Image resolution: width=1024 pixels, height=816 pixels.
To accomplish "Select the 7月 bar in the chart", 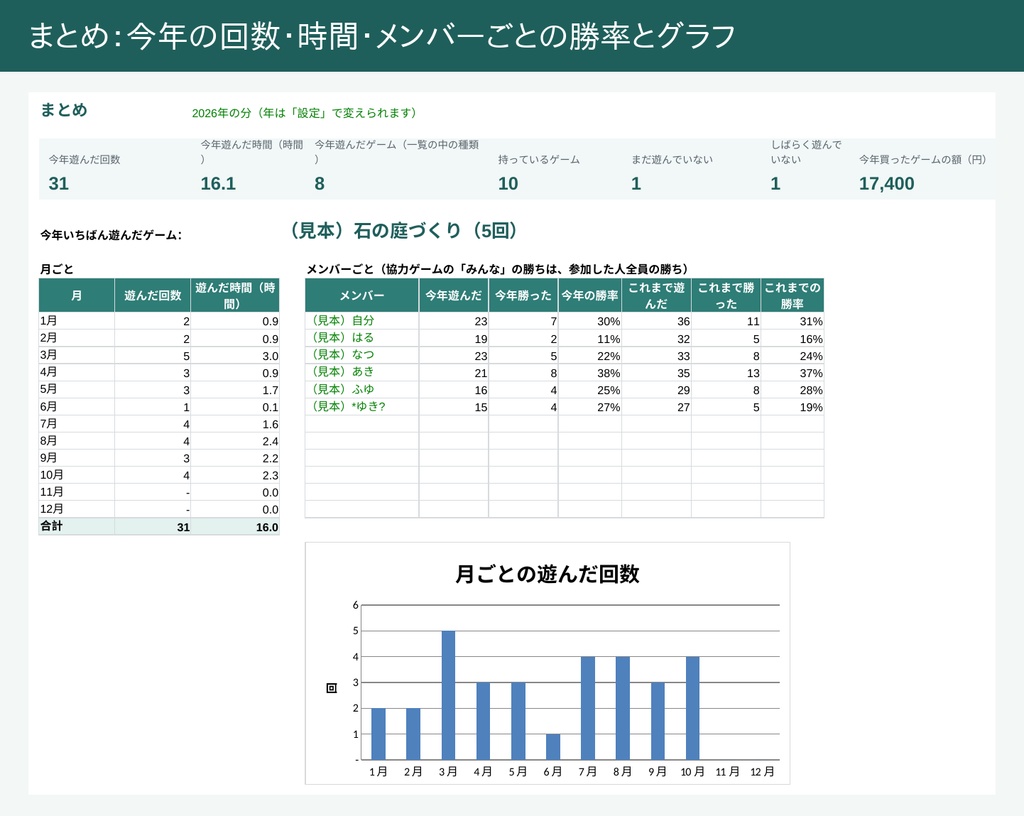I will [x=588, y=708].
